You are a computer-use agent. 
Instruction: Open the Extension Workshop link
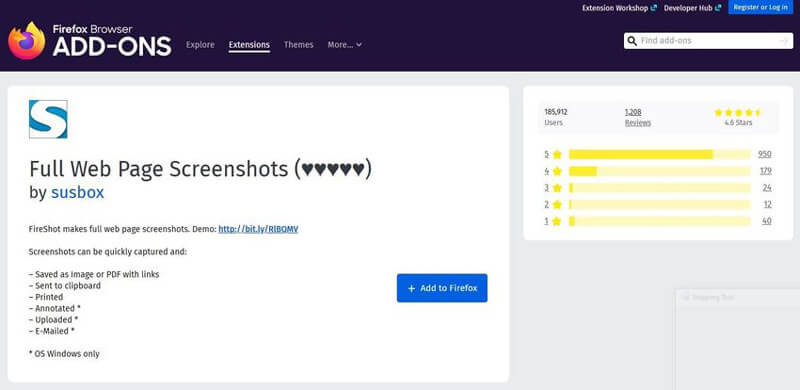[619, 8]
